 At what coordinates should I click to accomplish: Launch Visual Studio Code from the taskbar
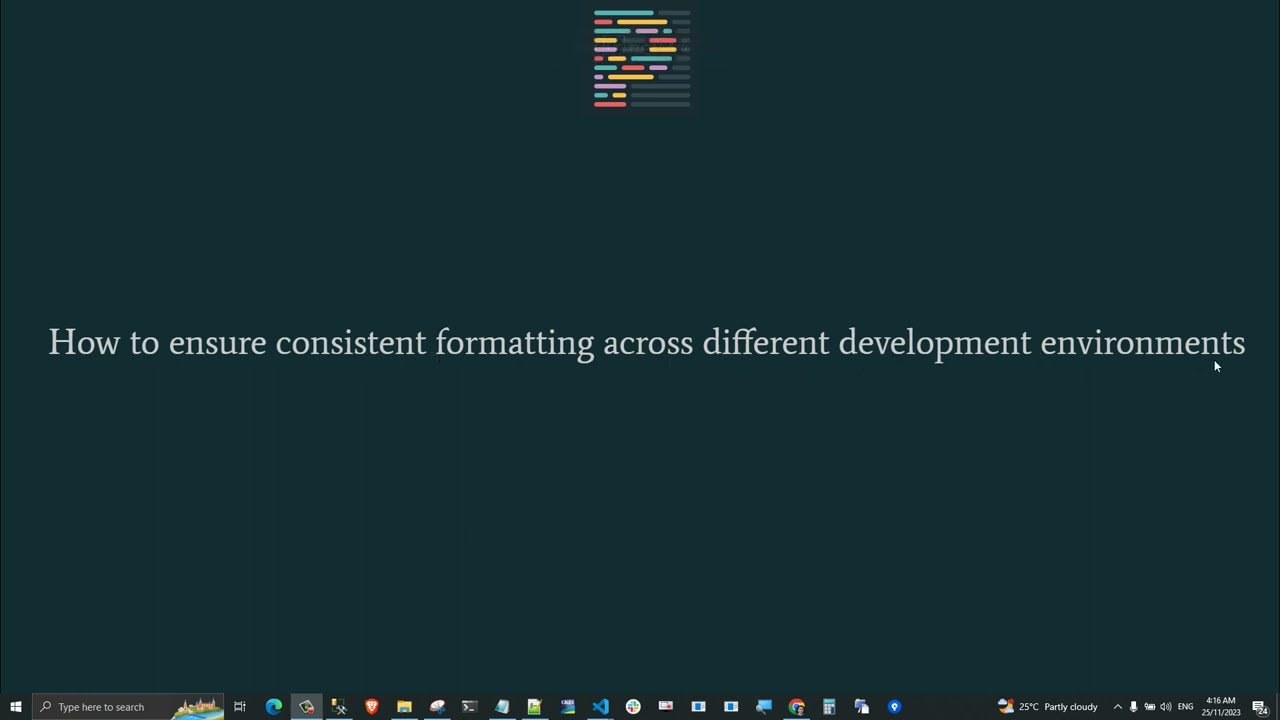pyautogui.click(x=600, y=707)
